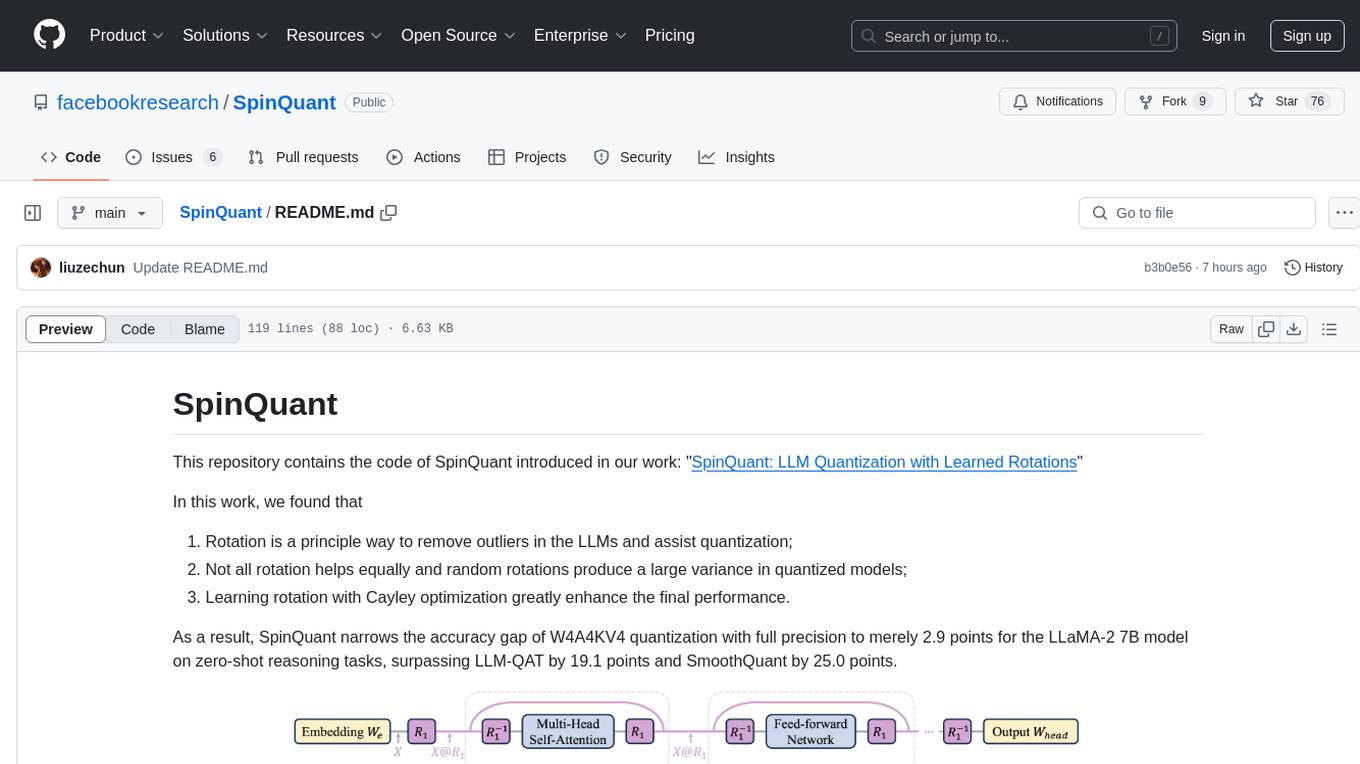Click SpinQuant in the file breadcrumb

pyautogui.click(x=220, y=212)
